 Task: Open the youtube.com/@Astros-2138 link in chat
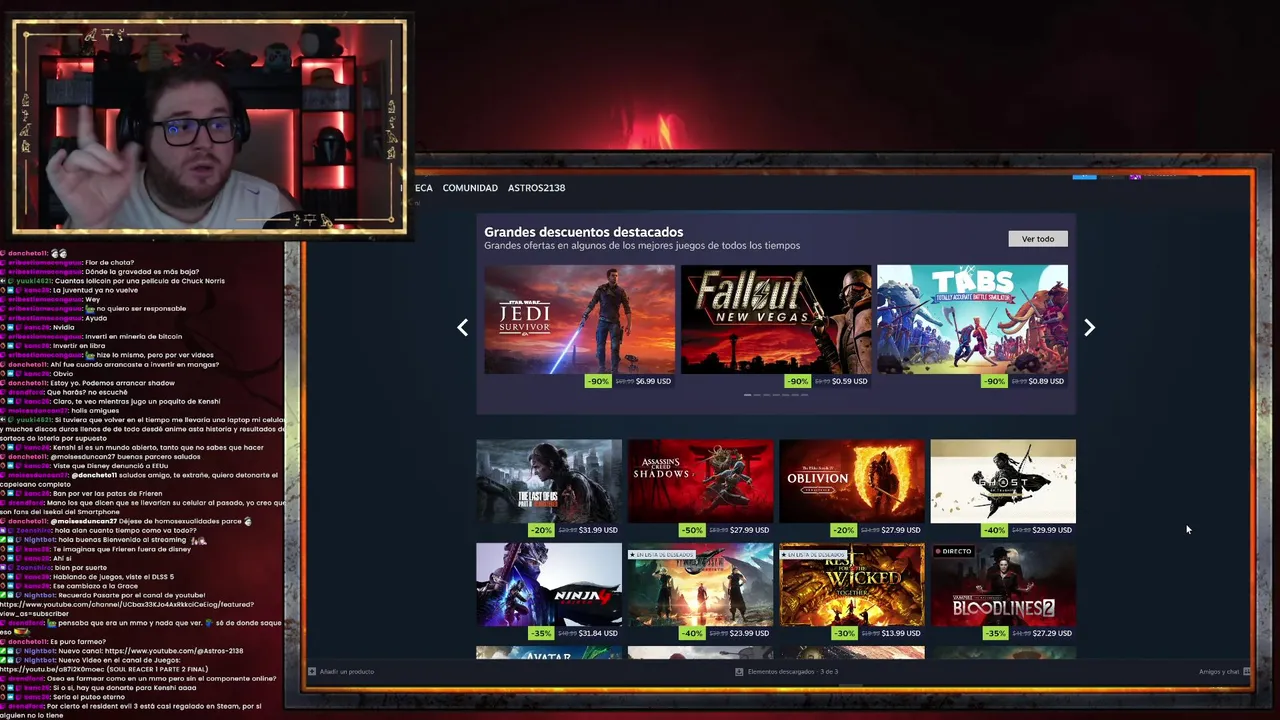coord(174,651)
